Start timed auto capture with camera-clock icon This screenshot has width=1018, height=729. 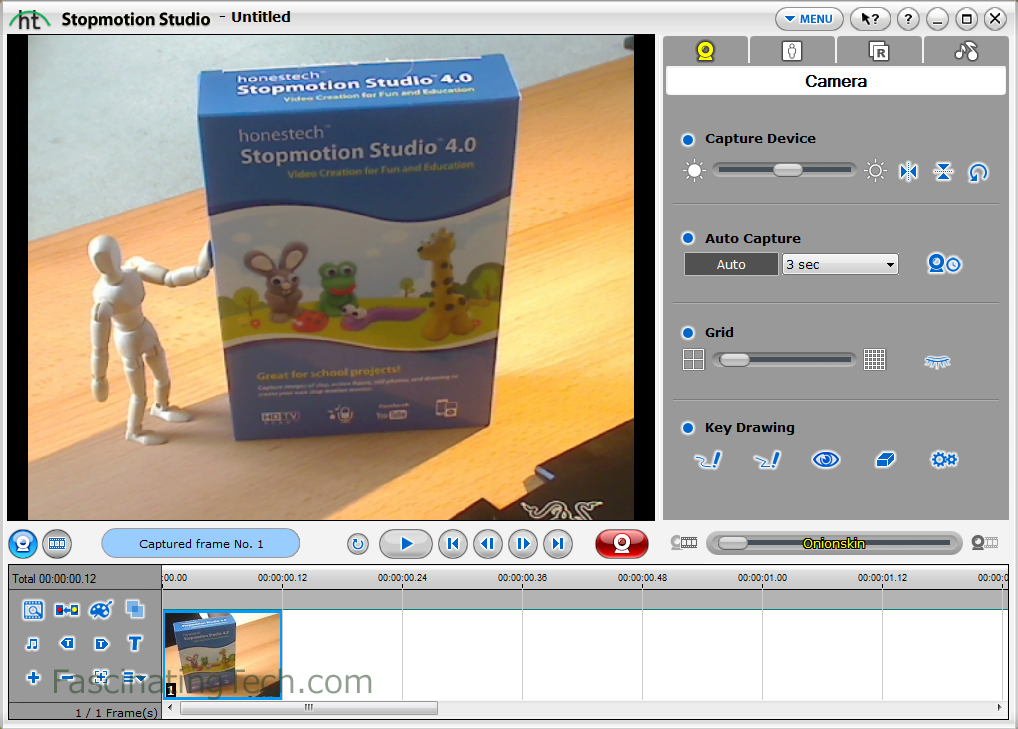coord(944,264)
